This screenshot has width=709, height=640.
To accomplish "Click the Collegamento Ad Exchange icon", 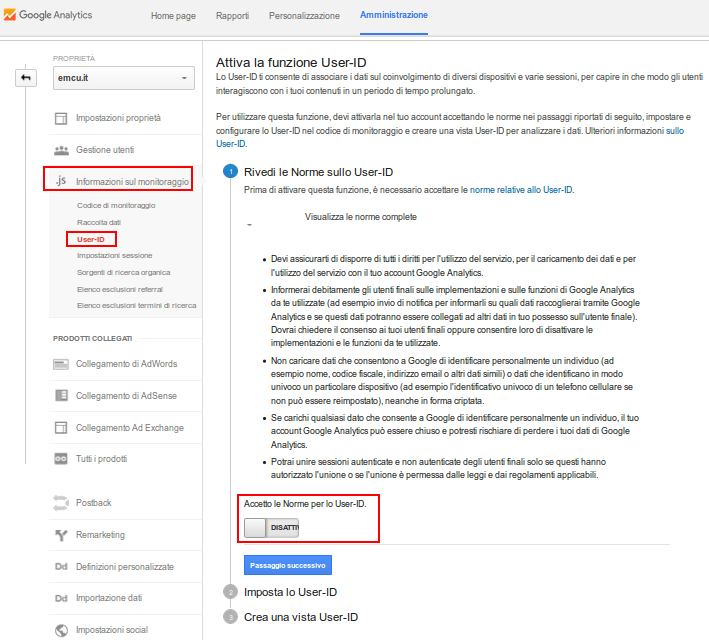I will pos(61,427).
